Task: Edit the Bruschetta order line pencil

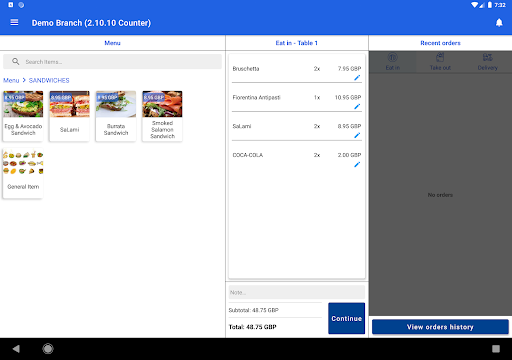Action: coord(357,78)
